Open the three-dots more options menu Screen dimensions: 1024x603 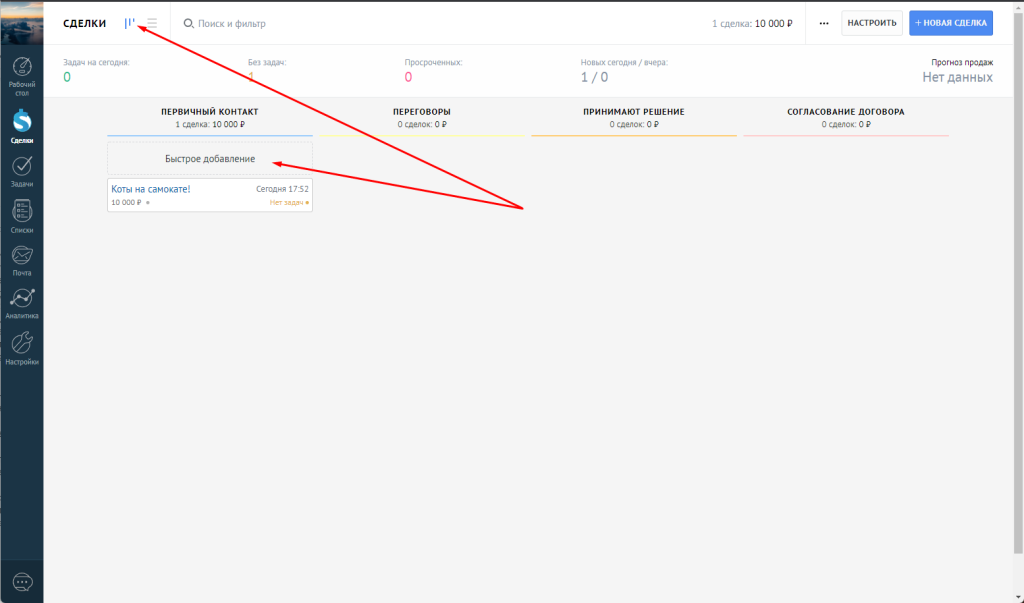823,23
